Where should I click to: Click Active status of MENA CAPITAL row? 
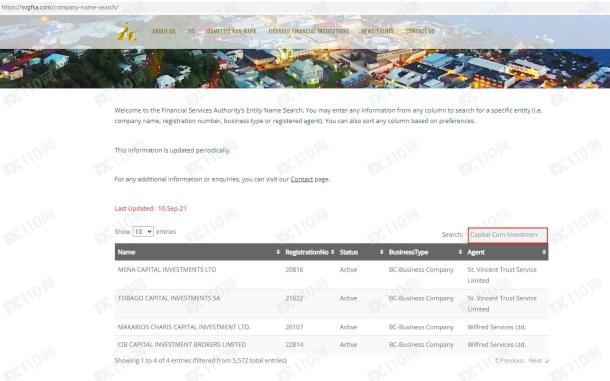[x=348, y=270]
